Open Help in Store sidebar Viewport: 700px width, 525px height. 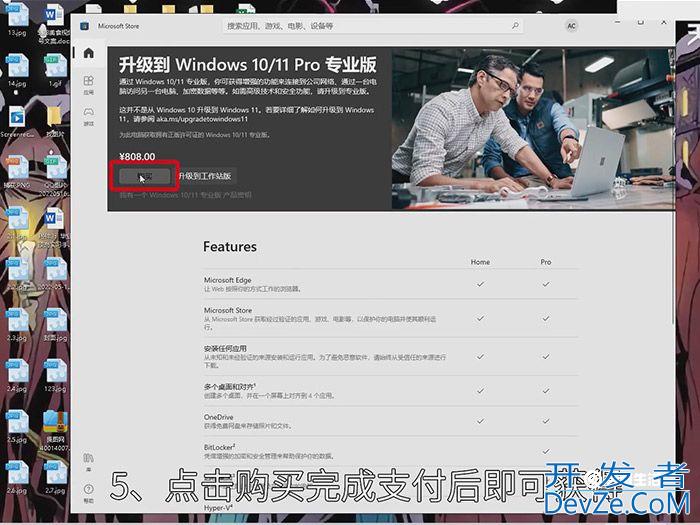[88, 493]
